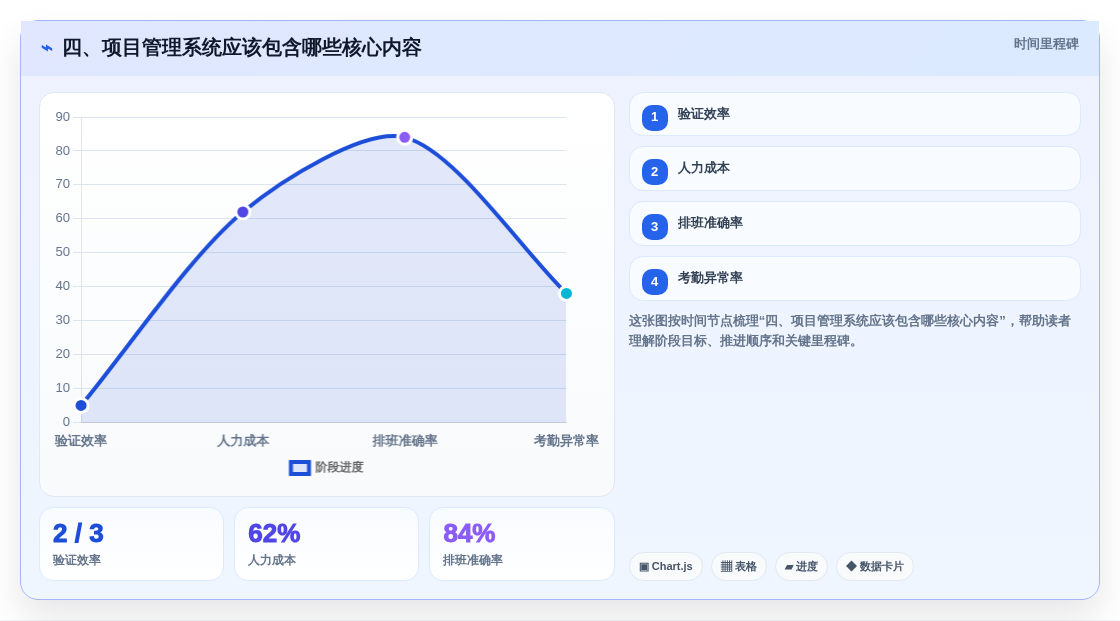Click the 人力成本 data point on the chart
This screenshot has width=1120, height=621.
[x=243, y=212]
